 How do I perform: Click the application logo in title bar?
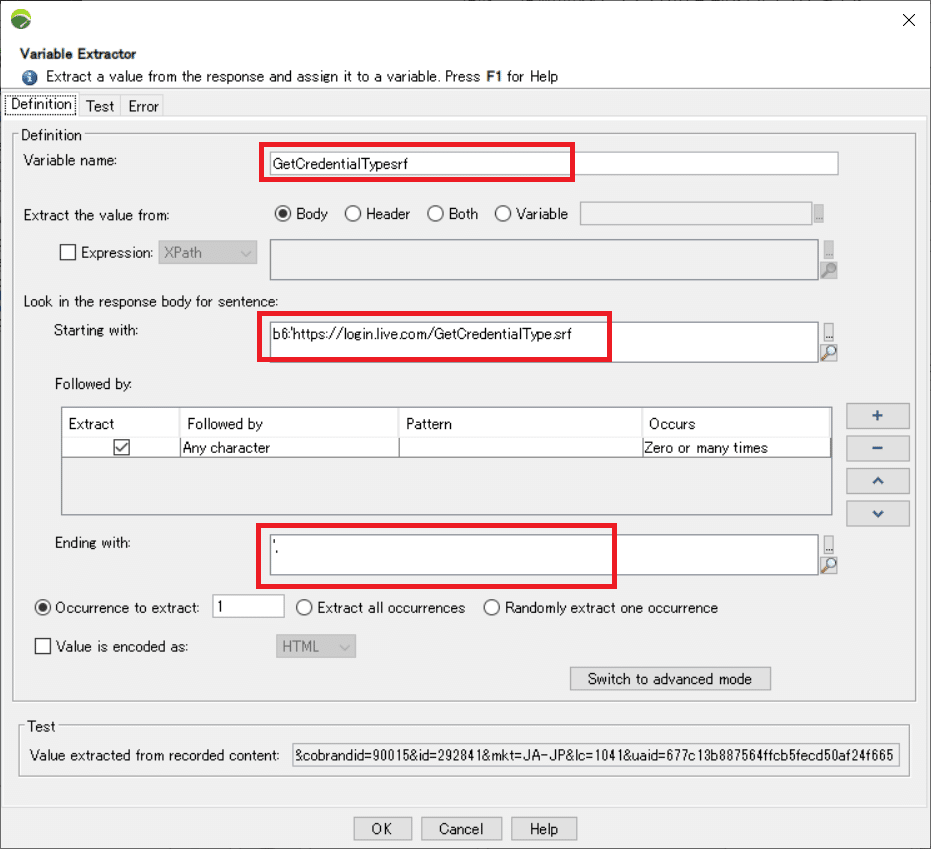pyautogui.click(x=21, y=19)
